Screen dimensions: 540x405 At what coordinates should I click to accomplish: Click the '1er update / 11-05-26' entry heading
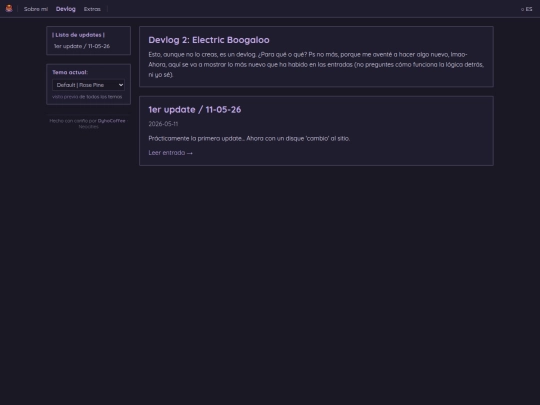tap(195, 110)
